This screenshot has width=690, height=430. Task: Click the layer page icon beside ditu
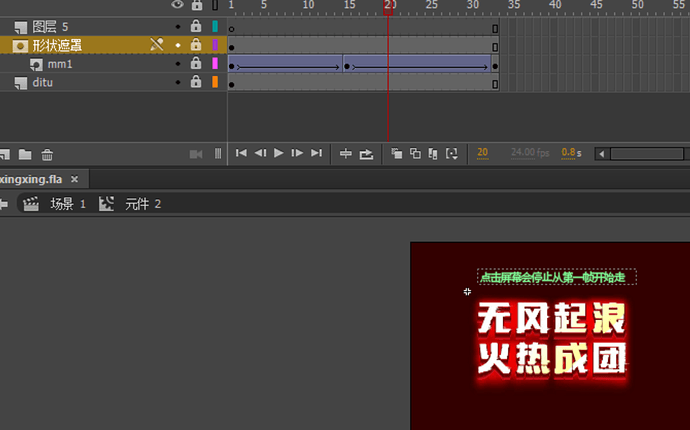point(21,83)
